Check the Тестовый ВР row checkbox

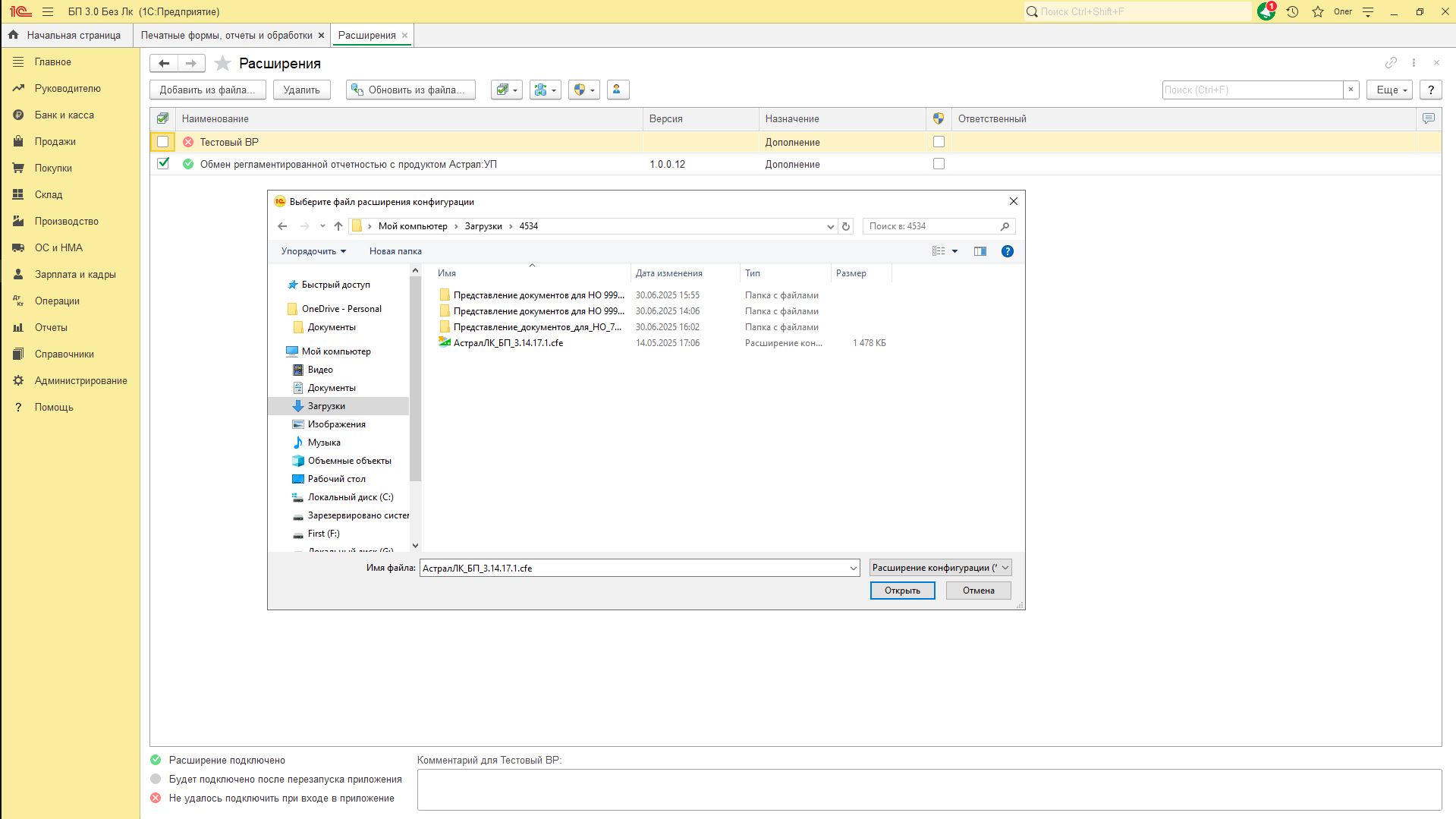pos(162,142)
